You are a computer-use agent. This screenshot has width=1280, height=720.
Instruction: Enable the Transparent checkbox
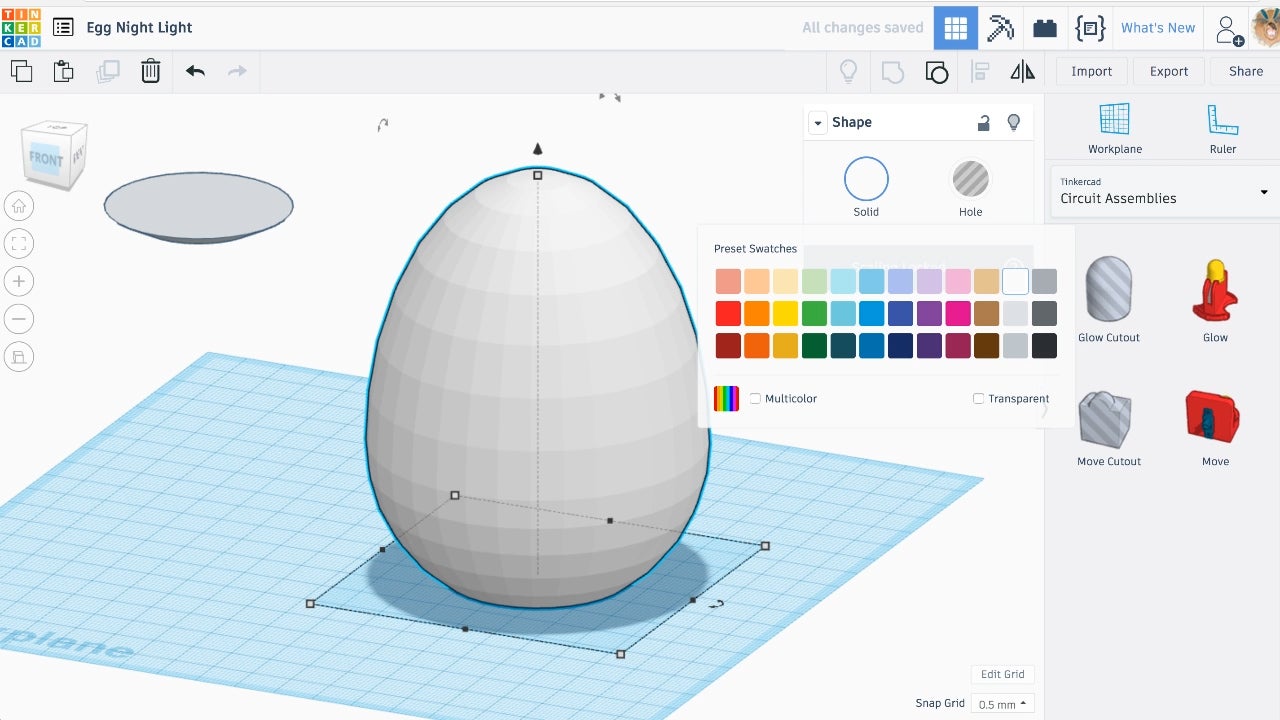click(x=979, y=399)
